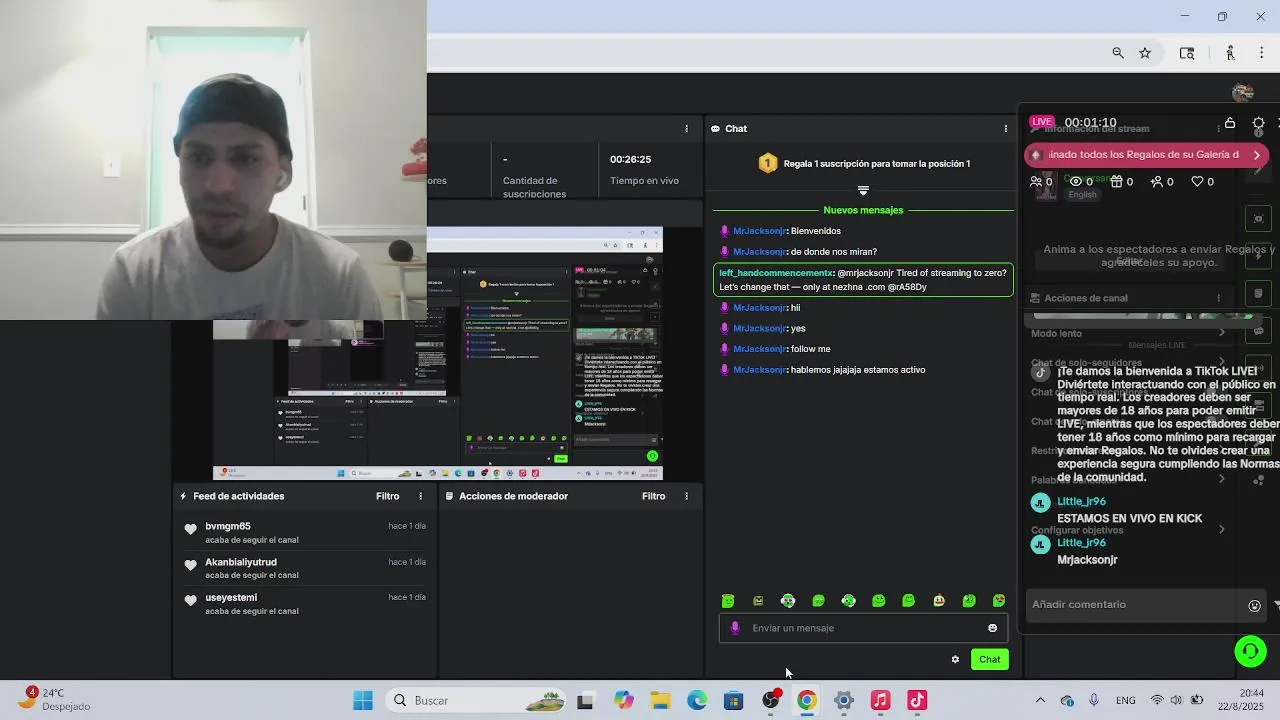Screen dimensions: 1280x720
Task: Open chat settings gear beside Chat button
Action: pyautogui.click(x=955, y=659)
